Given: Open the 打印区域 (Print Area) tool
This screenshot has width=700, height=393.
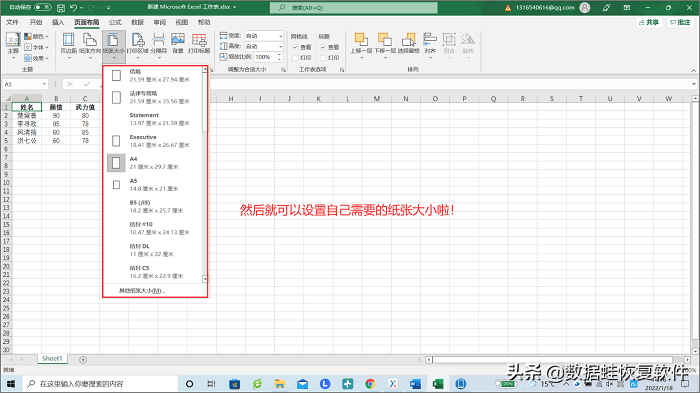Looking at the screenshot, I should point(138,46).
